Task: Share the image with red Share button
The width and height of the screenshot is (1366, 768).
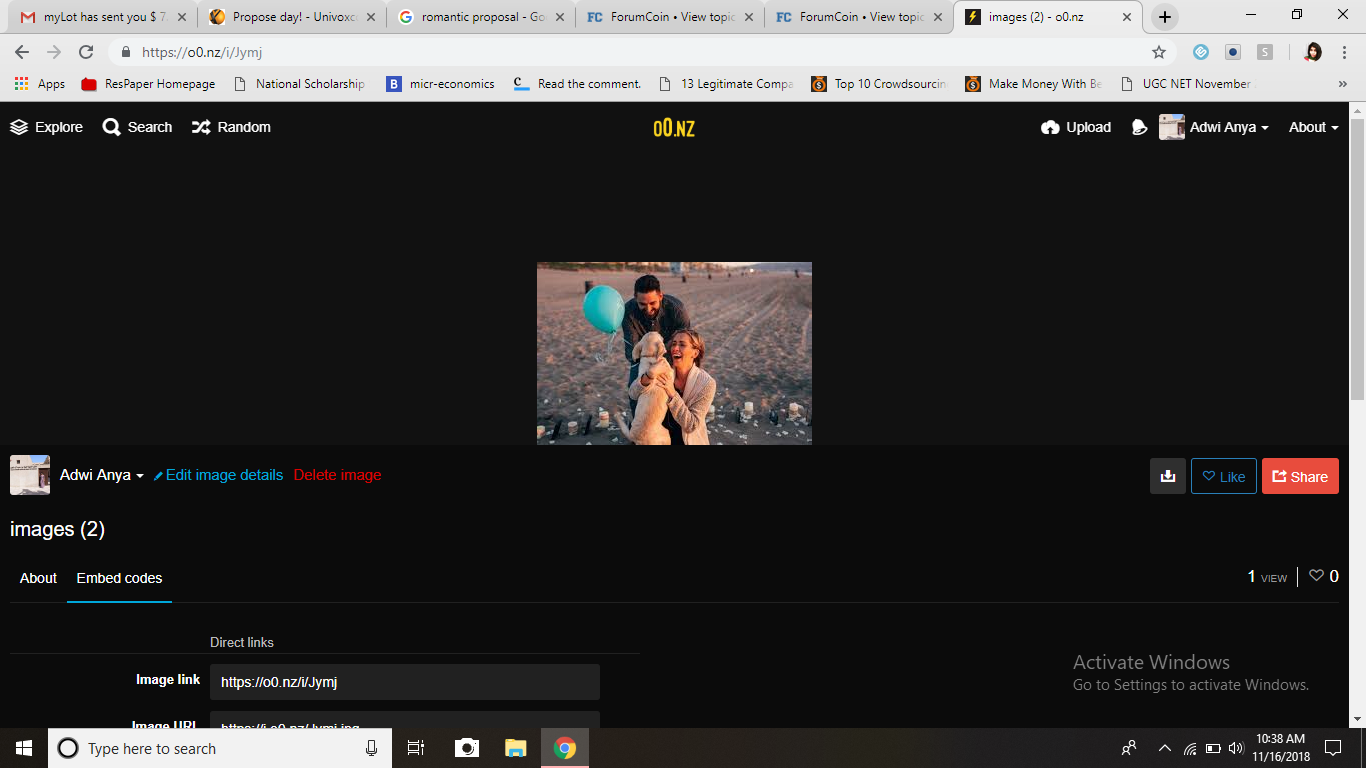Action: pos(1300,476)
